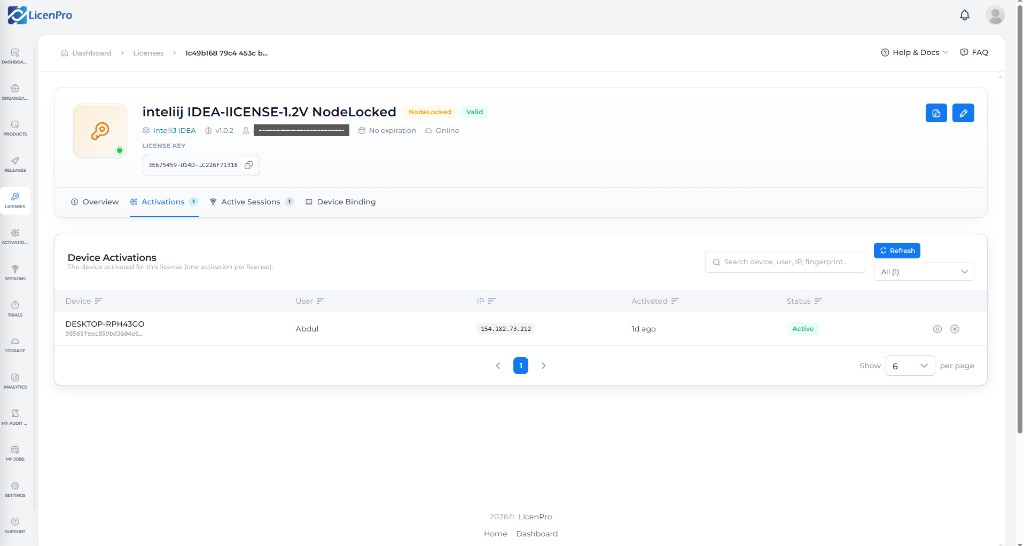Open the user avatar menu

coord(995,15)
